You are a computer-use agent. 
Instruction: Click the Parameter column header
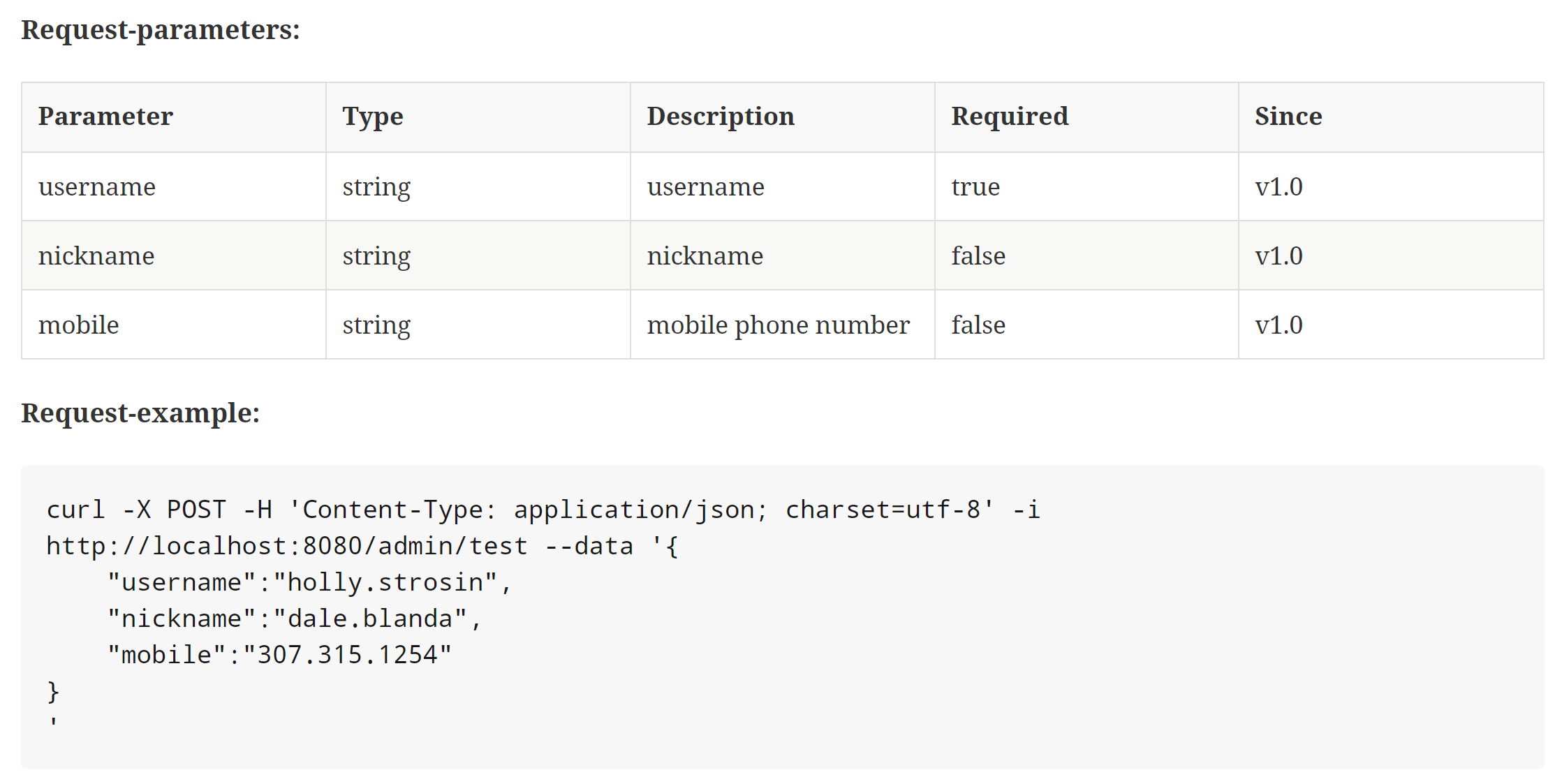(x=105, y=116)
